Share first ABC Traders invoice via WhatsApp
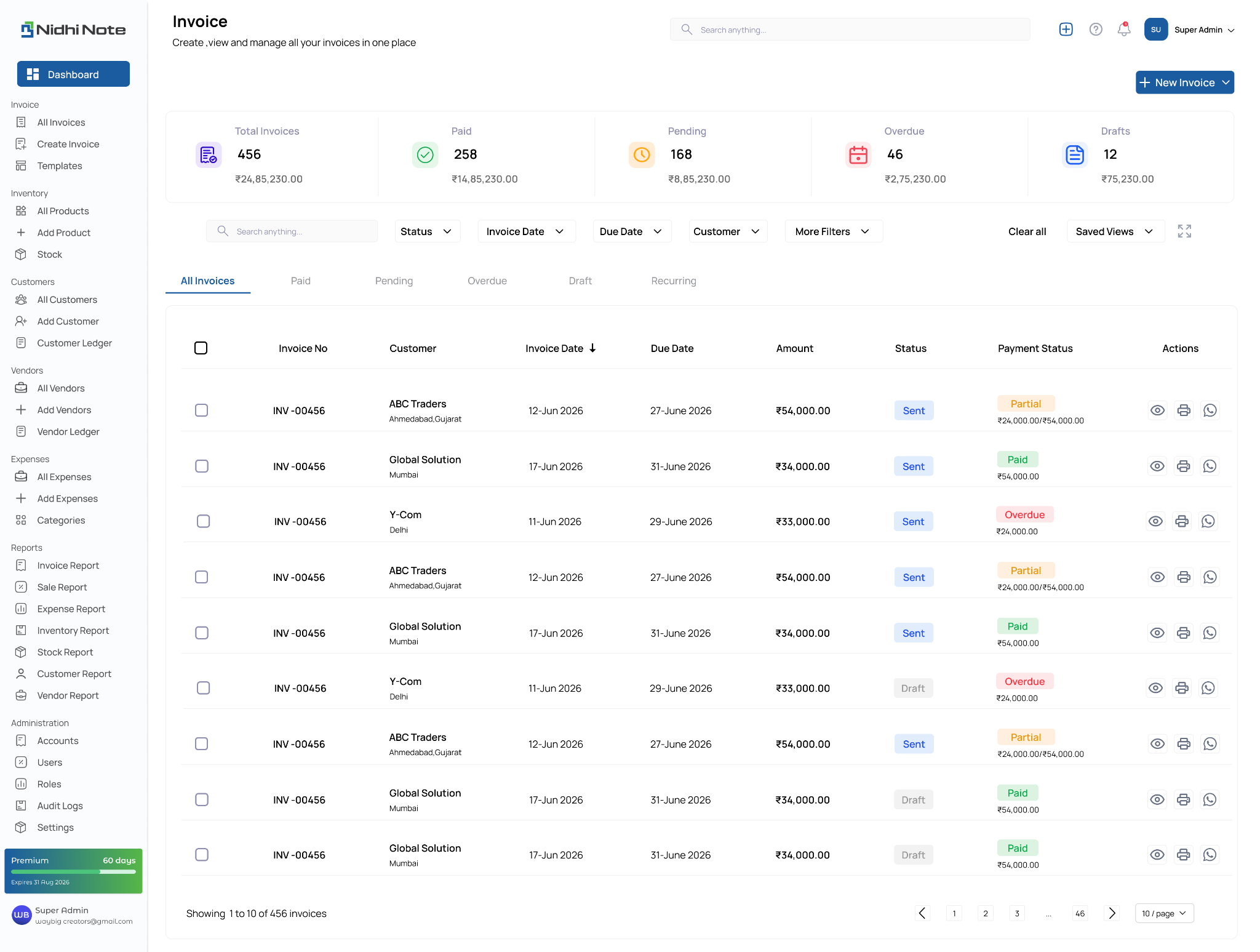 tap(1210, 410)
